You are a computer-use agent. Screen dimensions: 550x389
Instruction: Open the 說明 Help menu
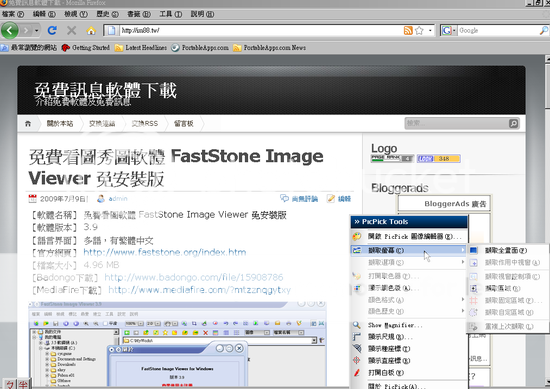[x=202, y=14]
